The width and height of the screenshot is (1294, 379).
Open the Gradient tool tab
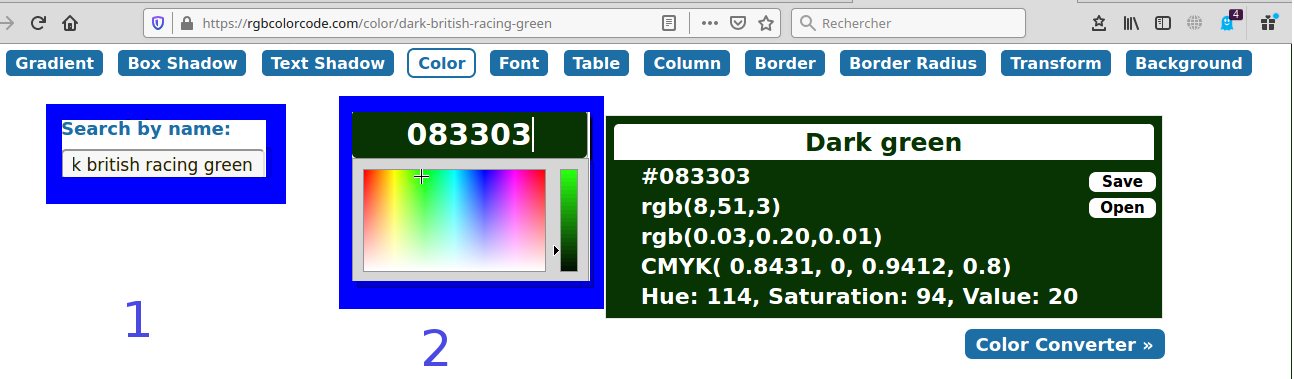pos(55,63)
